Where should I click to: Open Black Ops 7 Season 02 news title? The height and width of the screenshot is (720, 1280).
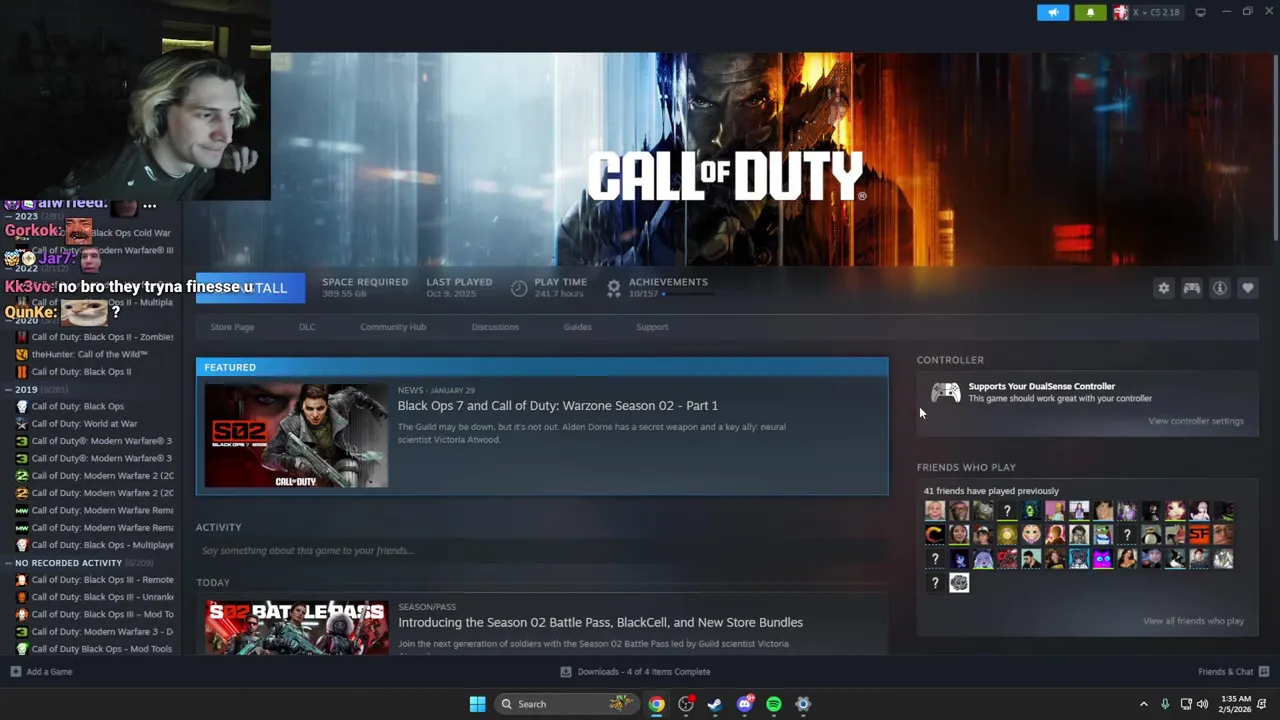[558, 405]
